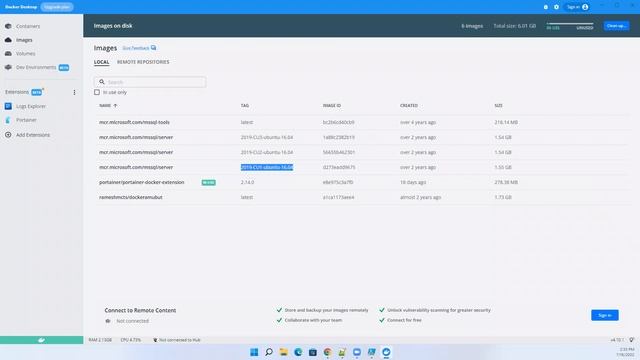Sort images by the CREATED column
Viewport: 640px width, 360px height.
[x=409, y=106]
